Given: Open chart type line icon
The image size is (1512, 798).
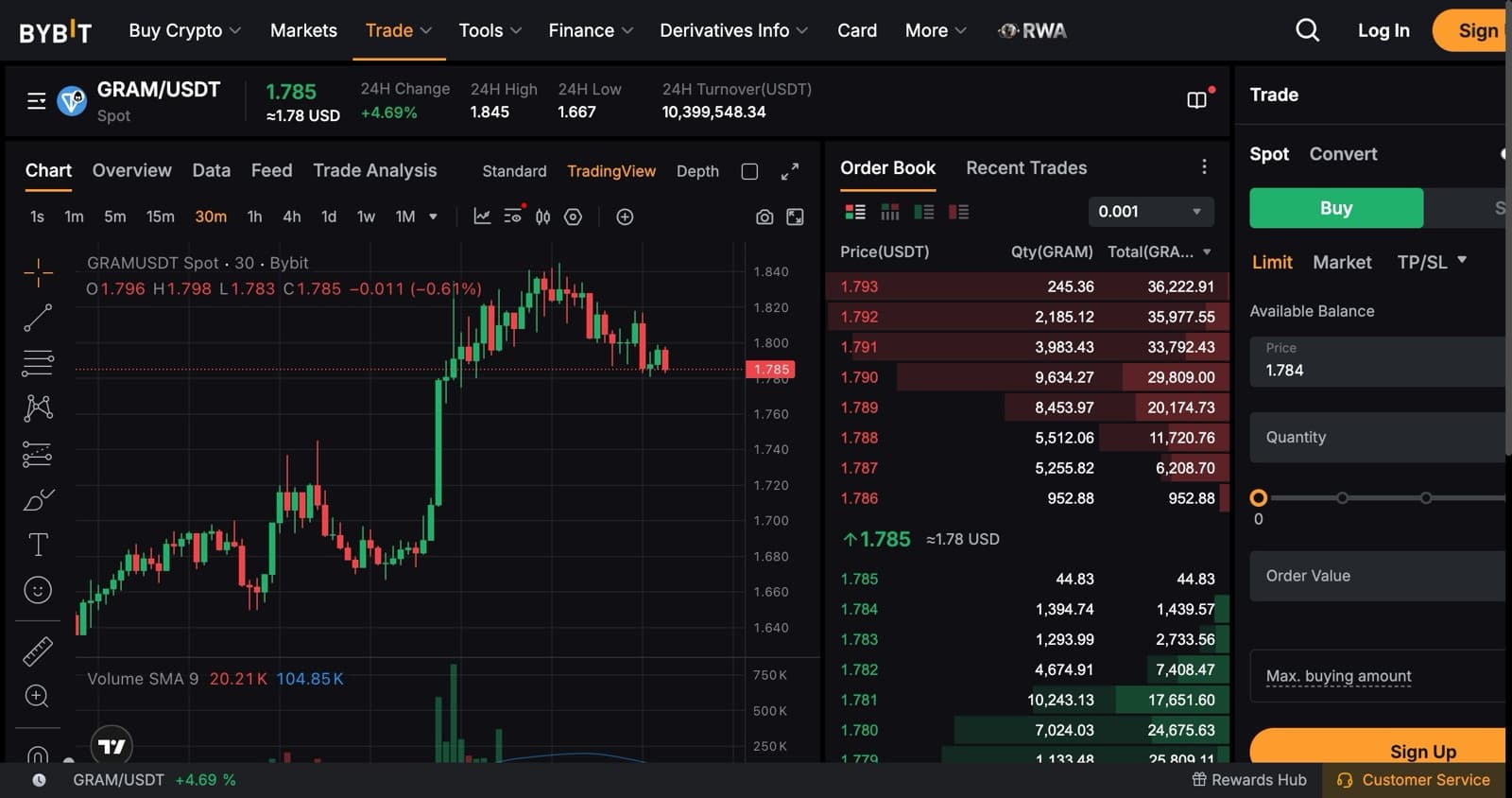Looking at the screenshot, I should pyautogui.click(x=482, y=217).
